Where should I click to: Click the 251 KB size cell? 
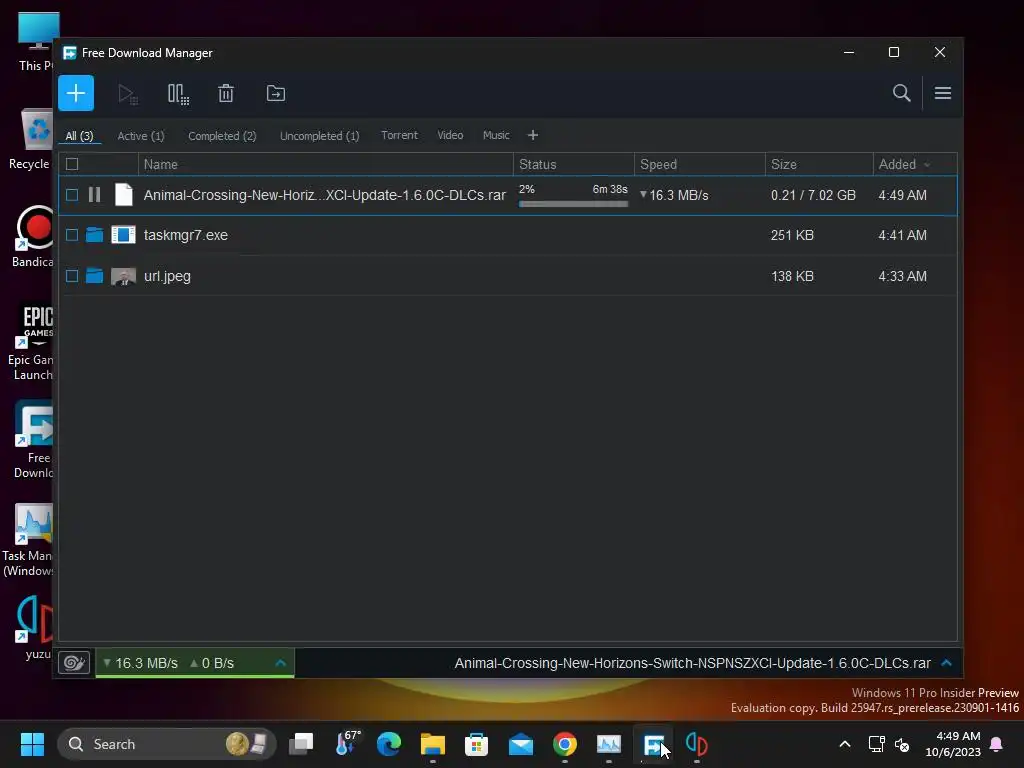tap(792, 235)
